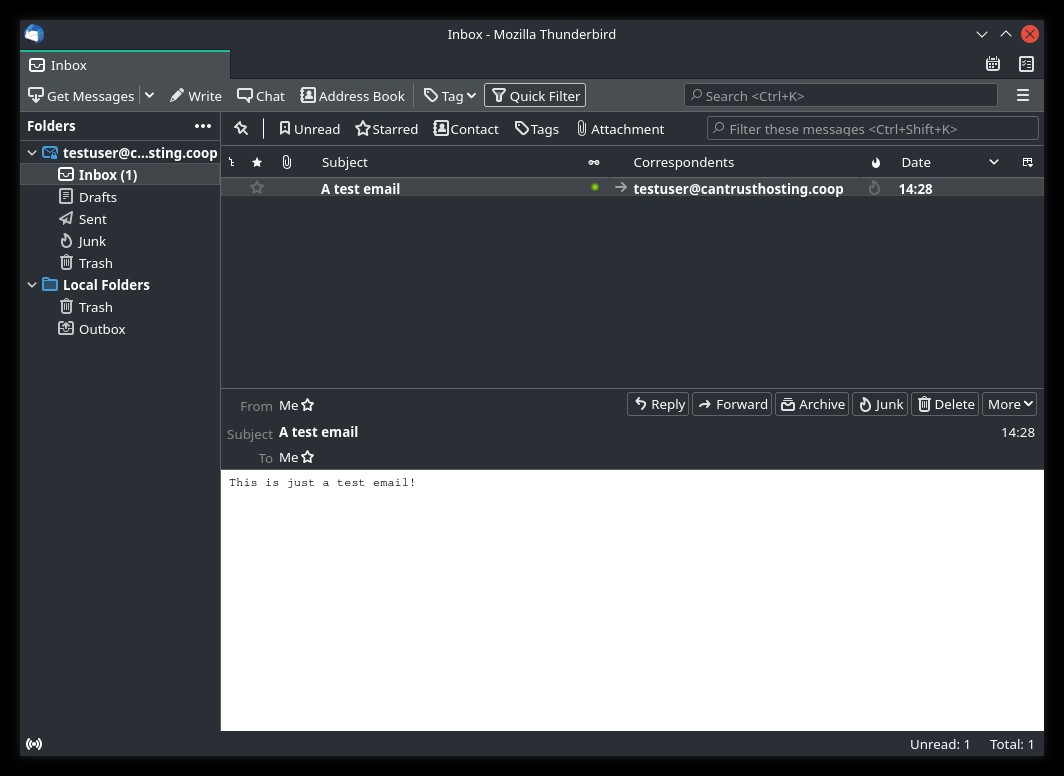Reply to the test email
Viewport: 1064px width, 776px height.
[658, 404]
